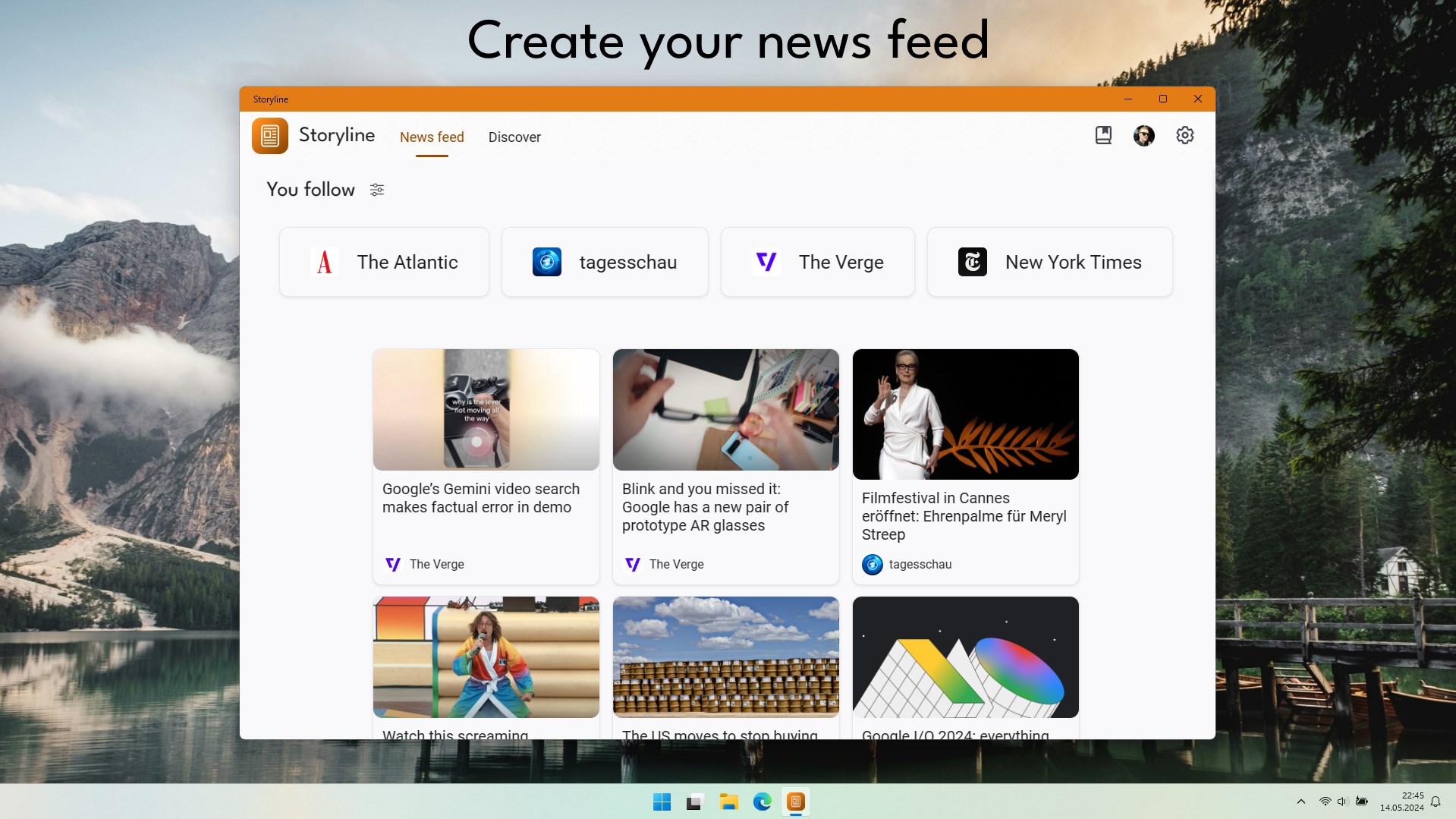Open the user profile avatar
Image resolution: width=1456 pixels, height=819 pixels.
(x=1144, y=135)
